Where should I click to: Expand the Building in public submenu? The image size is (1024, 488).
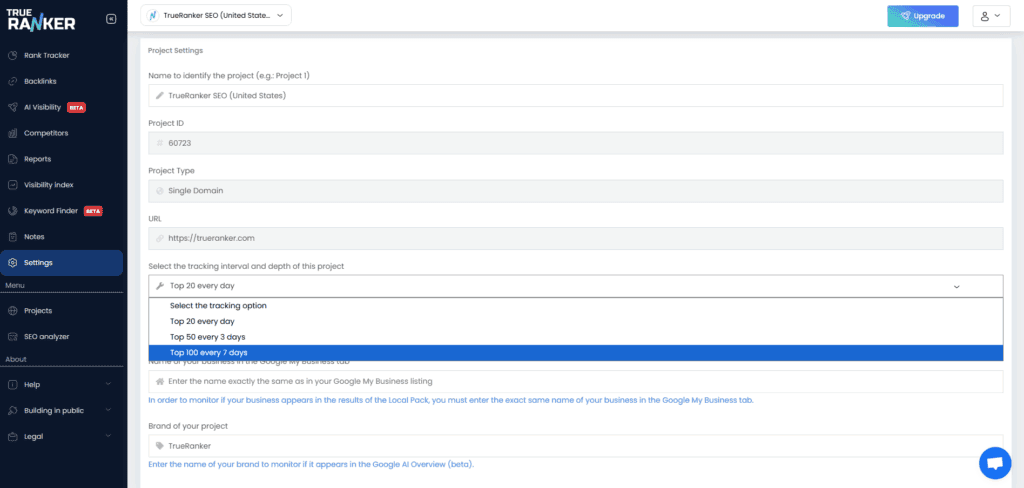point(107,410)
